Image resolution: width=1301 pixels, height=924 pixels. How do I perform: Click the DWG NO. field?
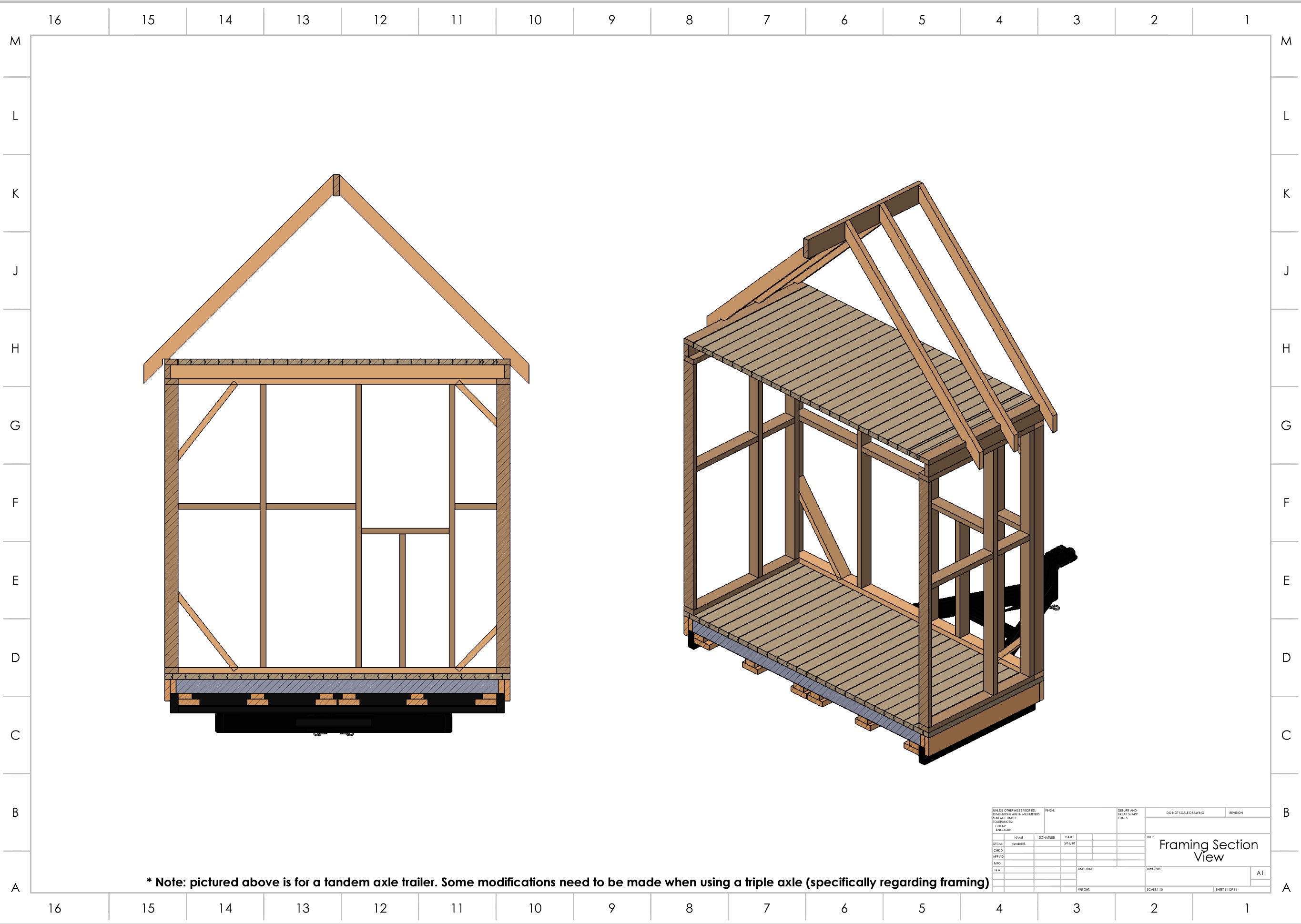tap(1154, 869)
